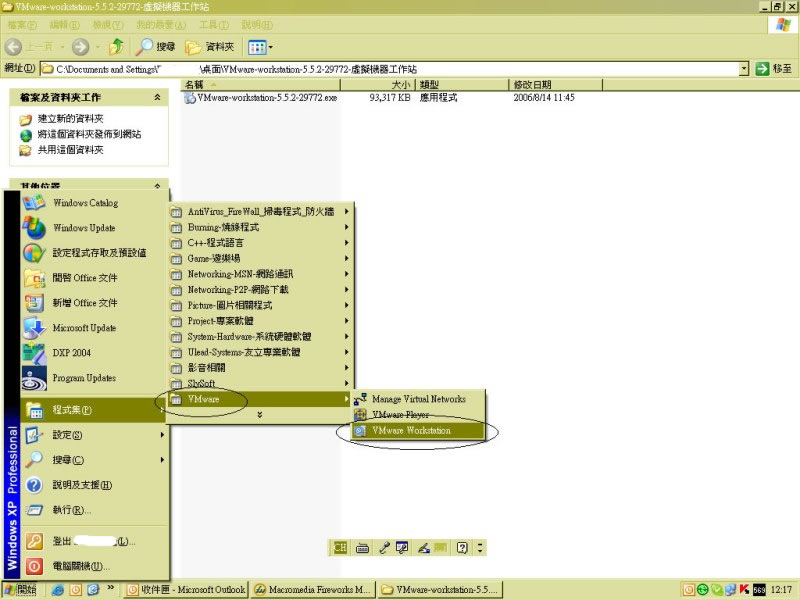Screen dimensions: 800x600
Task: Go up one folder level
Action: (116, 47)
